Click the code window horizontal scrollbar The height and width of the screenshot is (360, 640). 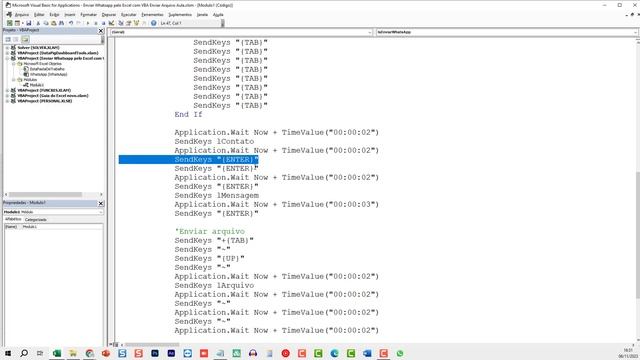(152, 345)
